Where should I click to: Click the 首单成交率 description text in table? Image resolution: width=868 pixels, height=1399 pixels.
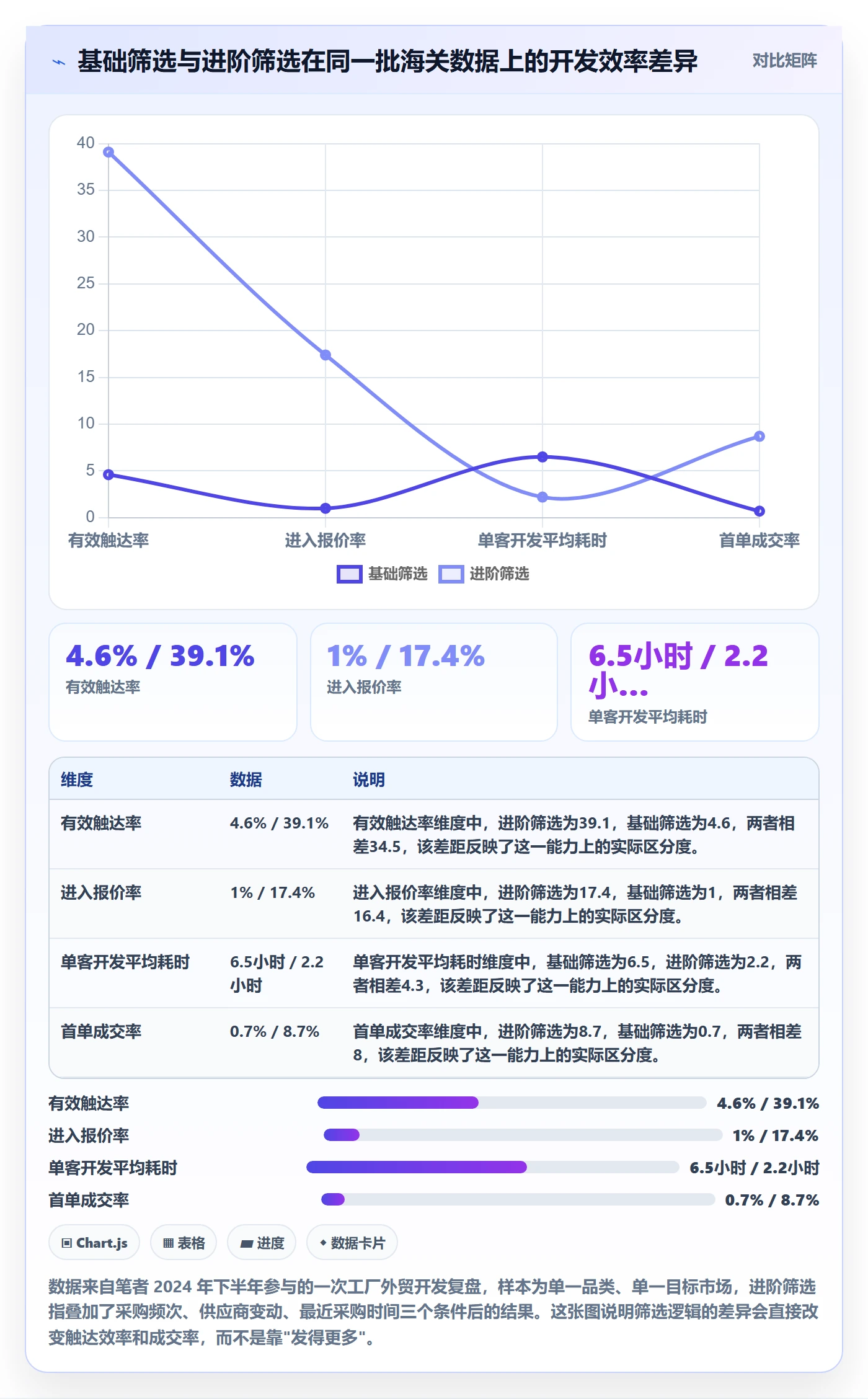coord(577,1043)
